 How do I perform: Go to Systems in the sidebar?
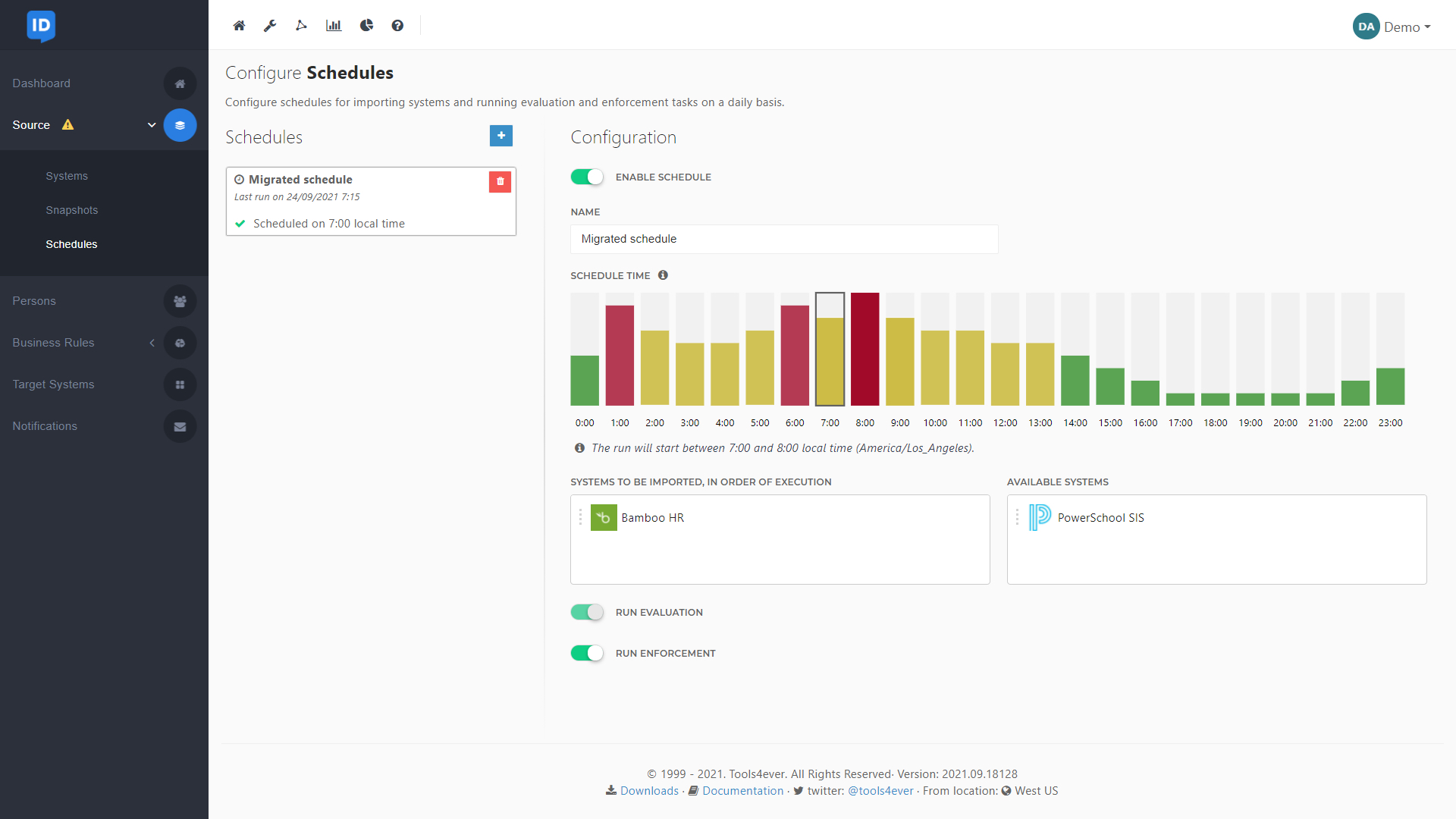(67, 176)
